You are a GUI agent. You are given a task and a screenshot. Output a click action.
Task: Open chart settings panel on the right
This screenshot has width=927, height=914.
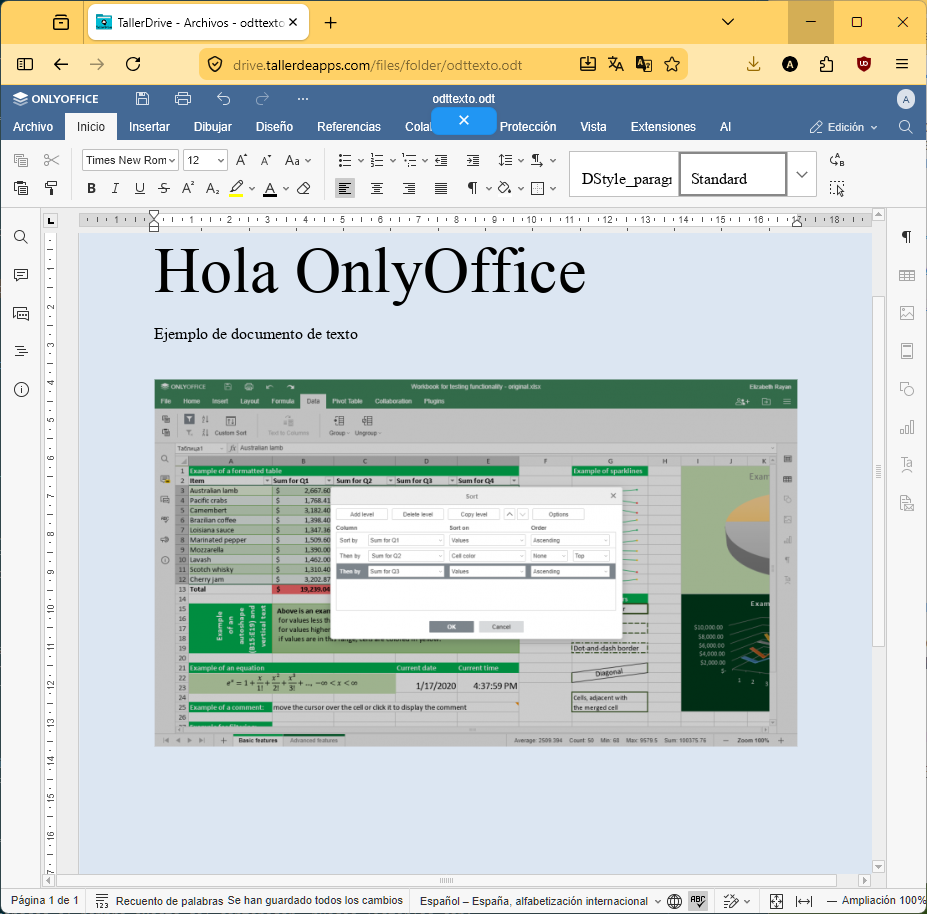[906, 427]
